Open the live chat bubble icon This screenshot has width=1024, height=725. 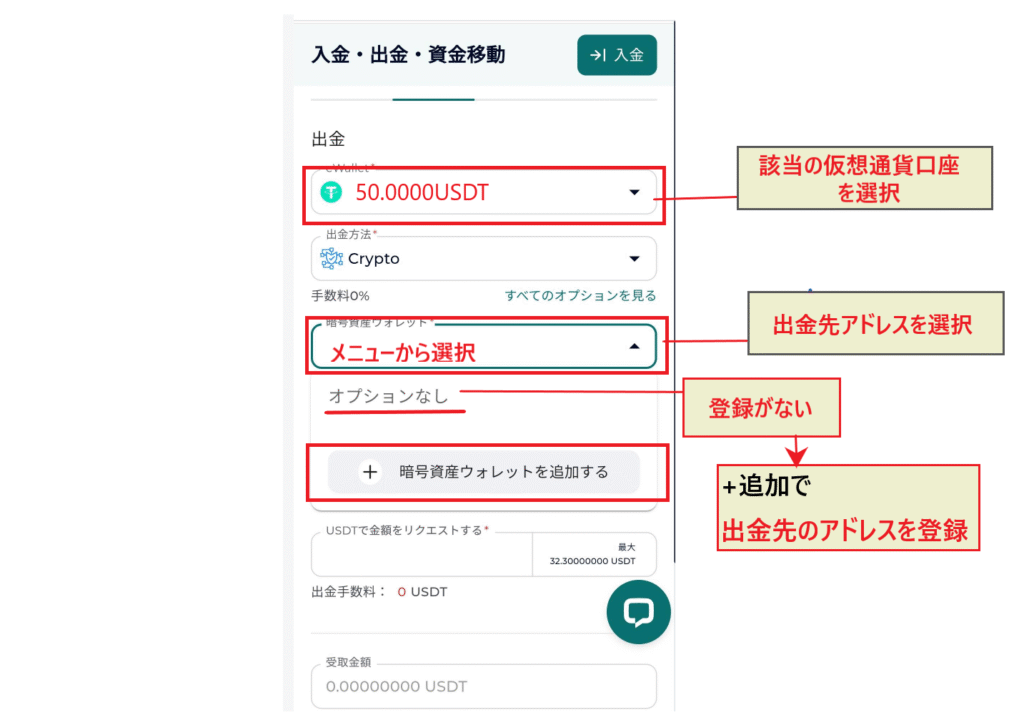638,612
